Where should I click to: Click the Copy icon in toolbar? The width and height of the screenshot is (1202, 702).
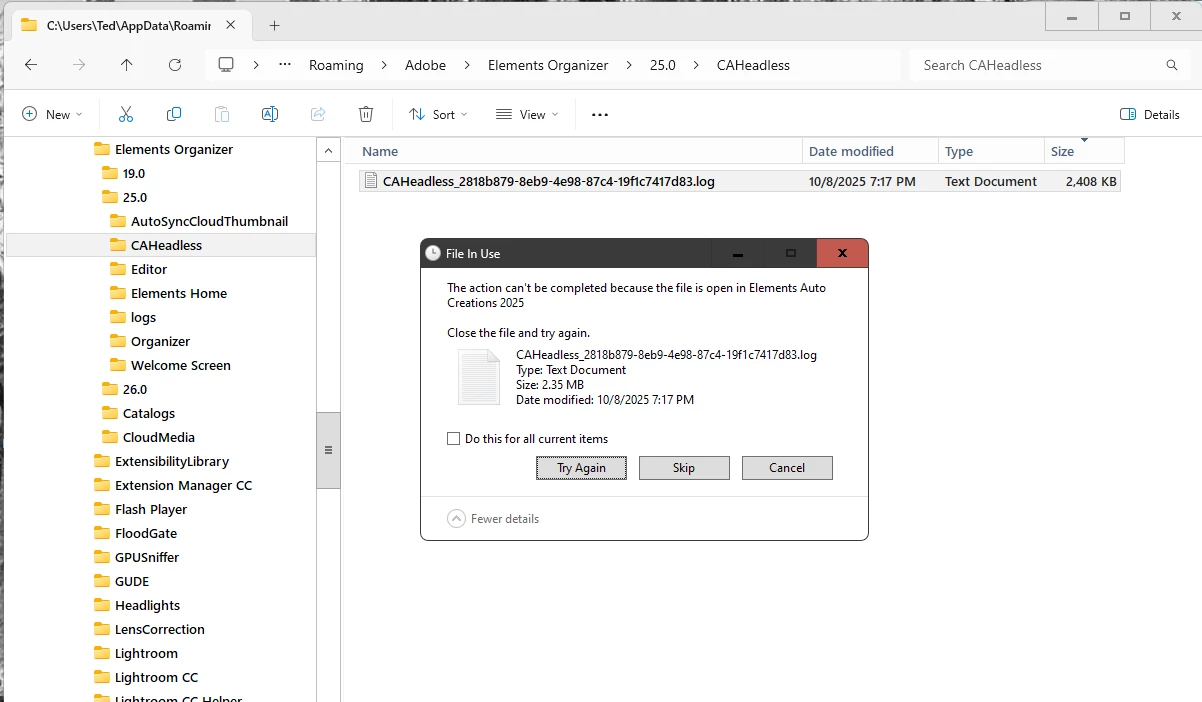click(x=174, y=114)
